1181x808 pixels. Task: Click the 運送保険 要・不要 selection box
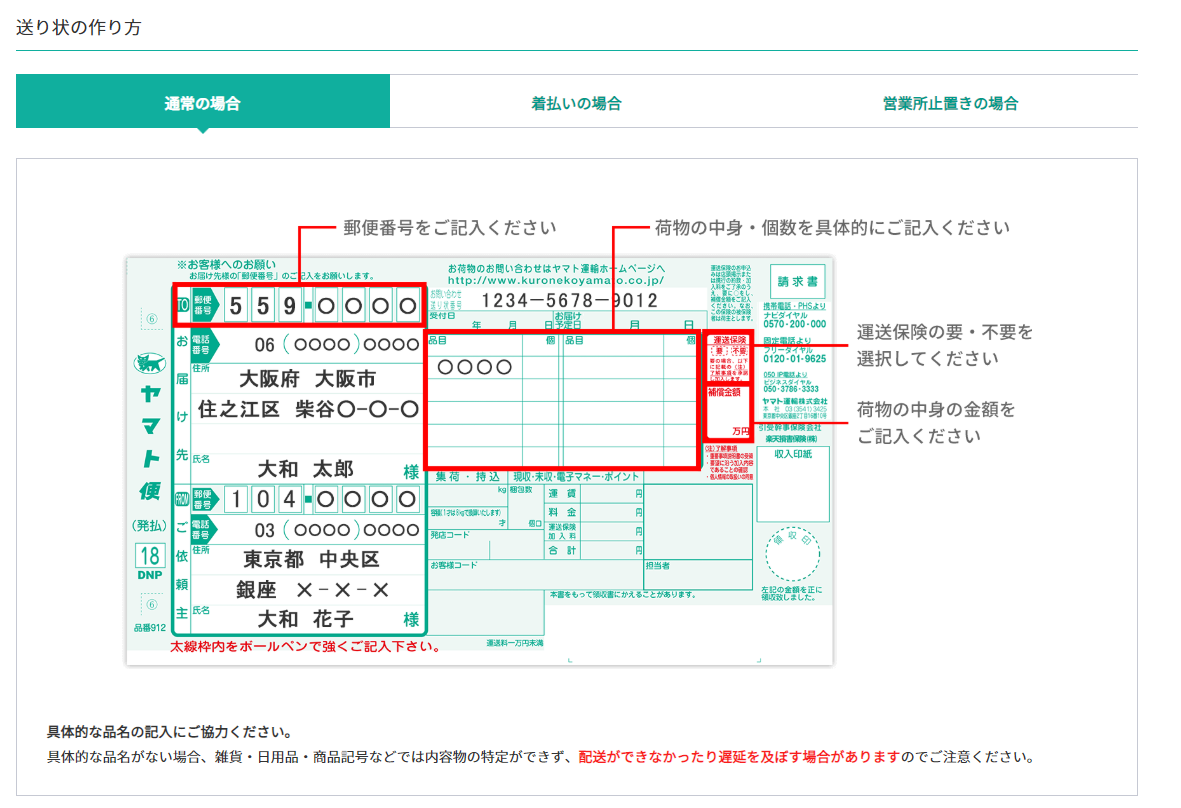729,359
